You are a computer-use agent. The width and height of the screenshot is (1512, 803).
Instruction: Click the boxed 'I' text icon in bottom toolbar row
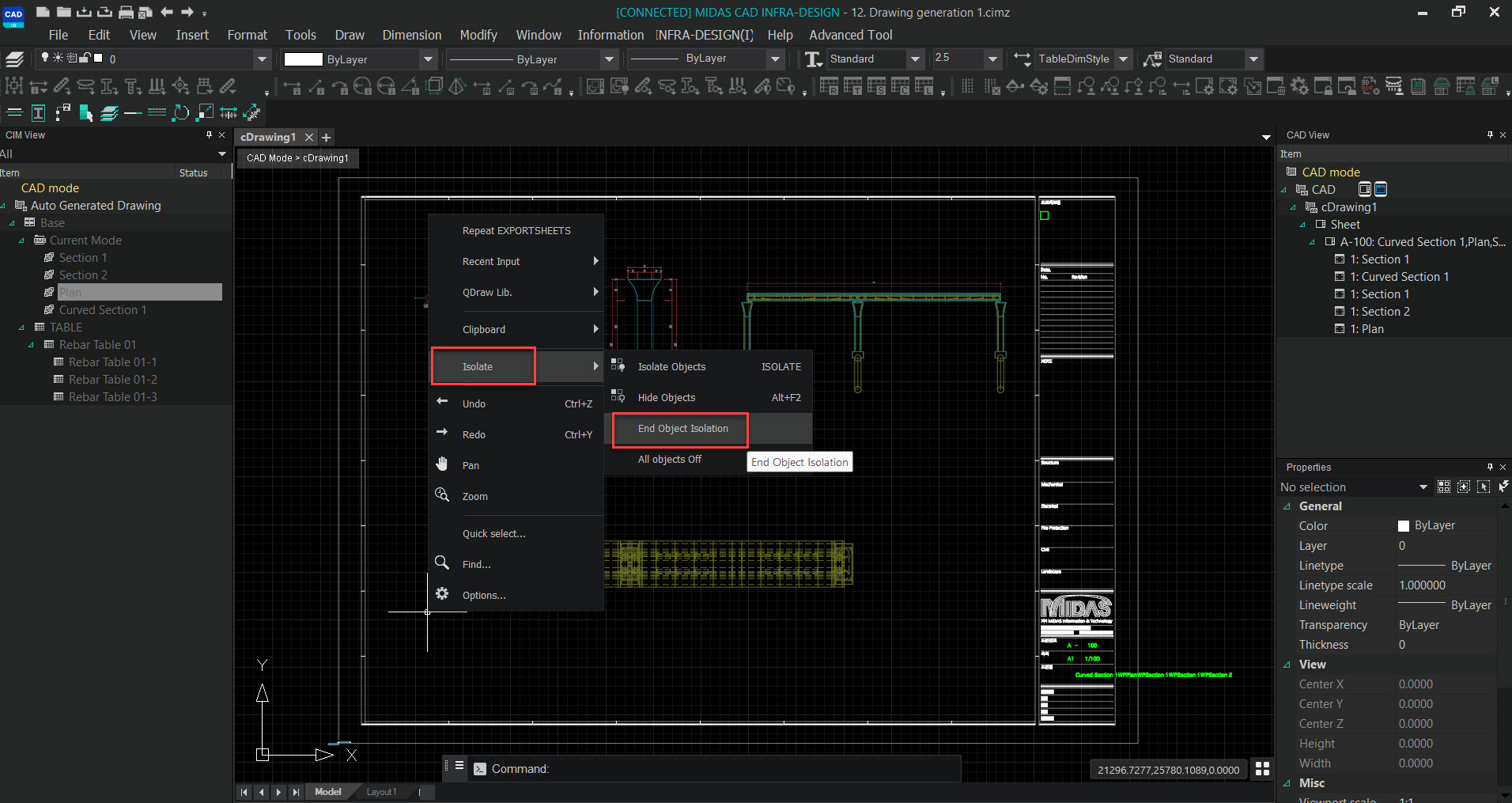tap(38, 113)
